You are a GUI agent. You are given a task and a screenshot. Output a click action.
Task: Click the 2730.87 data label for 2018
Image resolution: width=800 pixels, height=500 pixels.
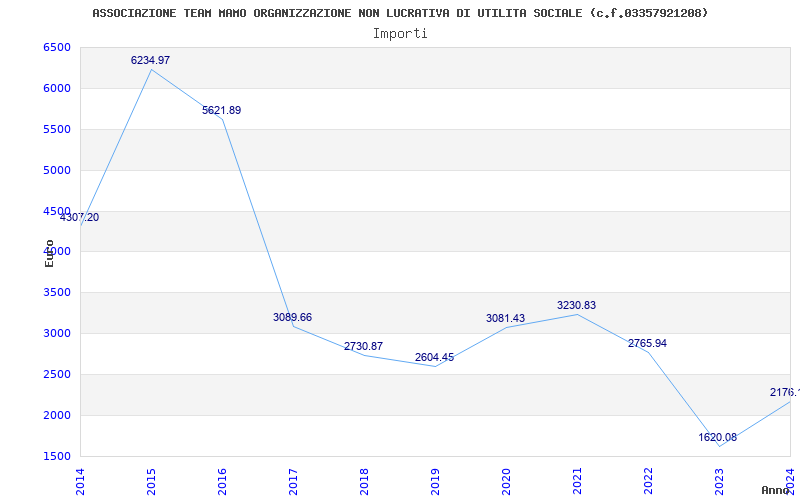[x=363, y=346]
